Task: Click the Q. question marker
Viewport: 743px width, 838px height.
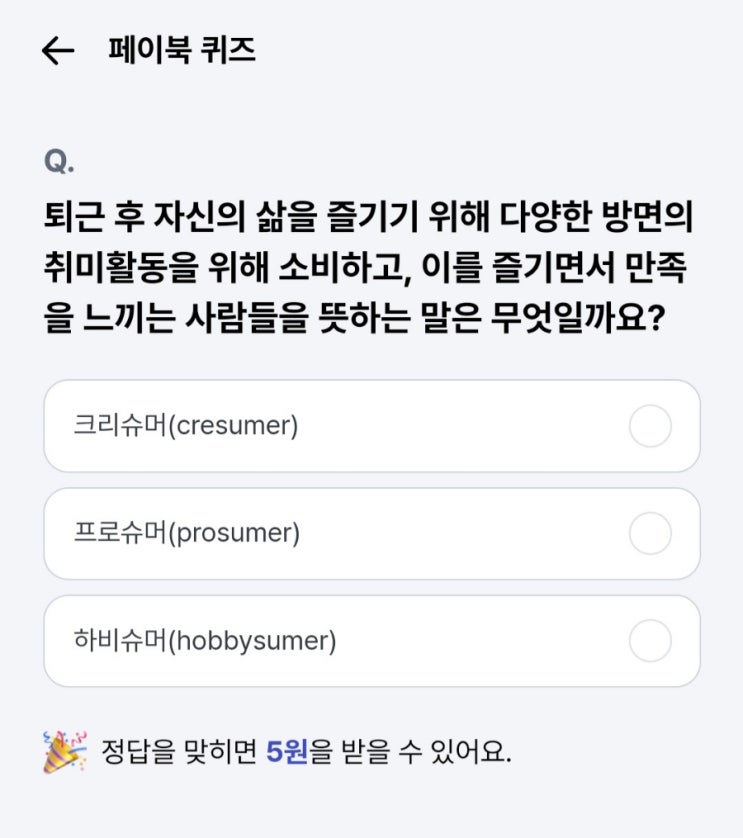Action: [x=59, y=161]
